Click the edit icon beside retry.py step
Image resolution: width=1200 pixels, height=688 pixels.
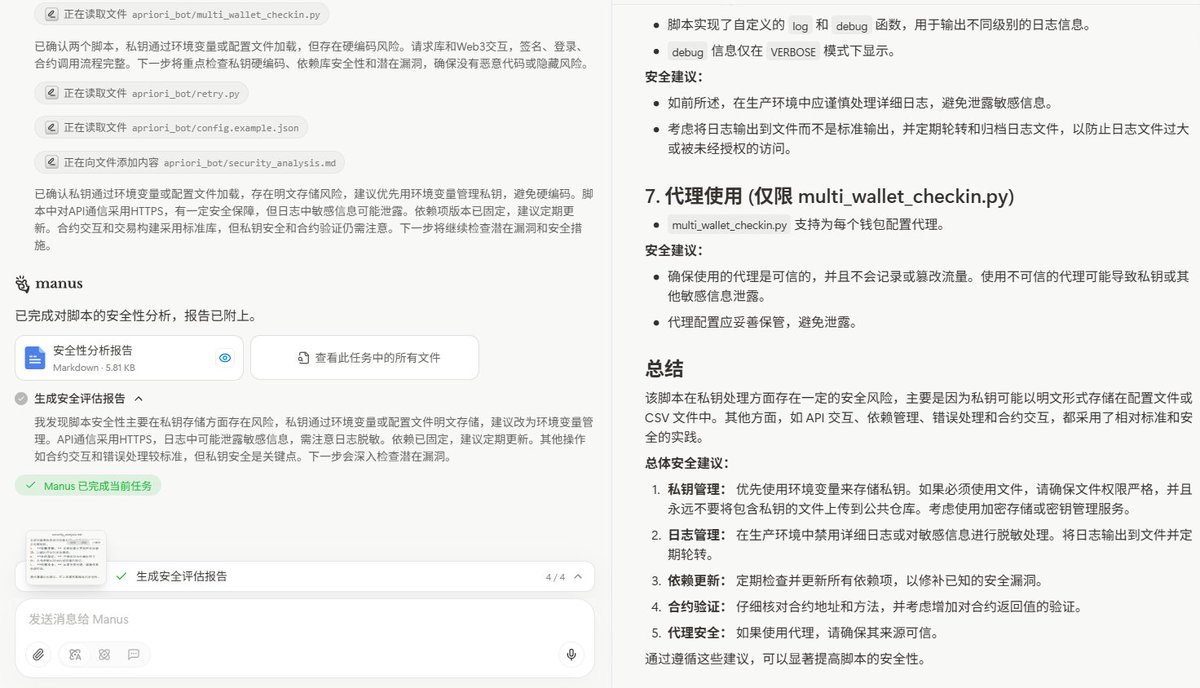[x=51, y=93]
